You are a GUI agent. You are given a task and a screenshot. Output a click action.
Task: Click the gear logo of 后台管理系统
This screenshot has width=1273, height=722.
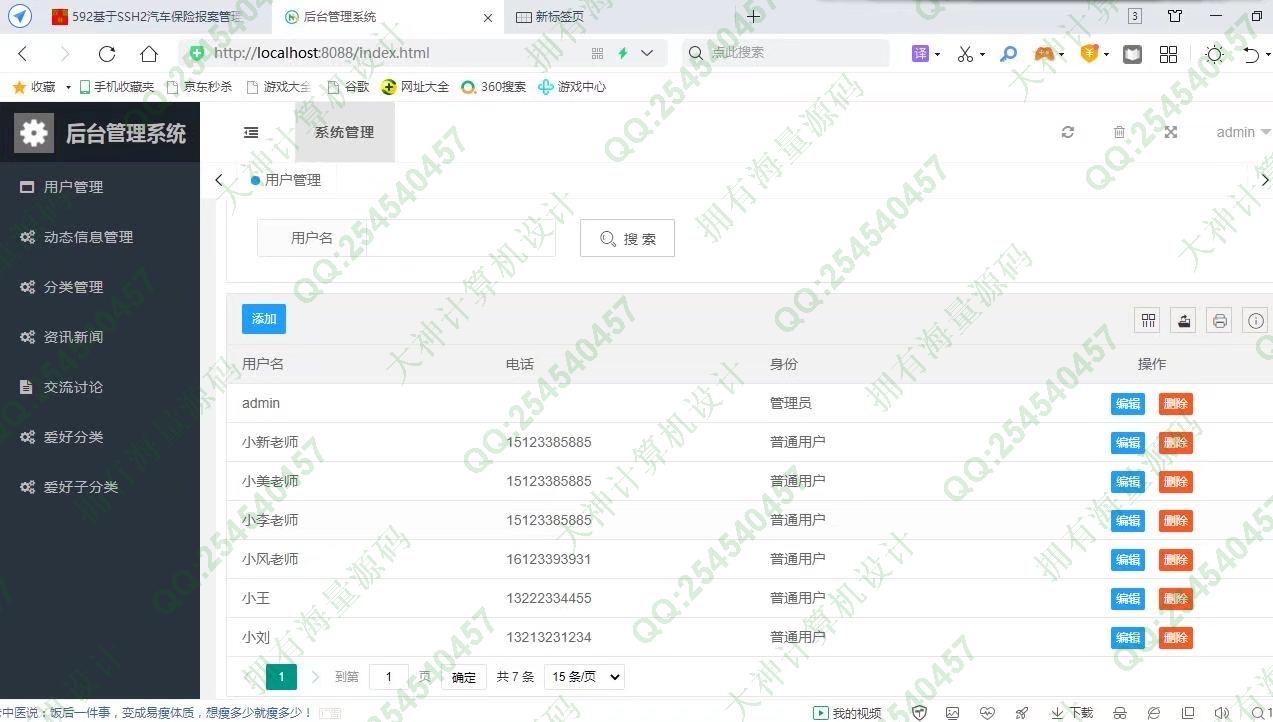coord(34,133)
